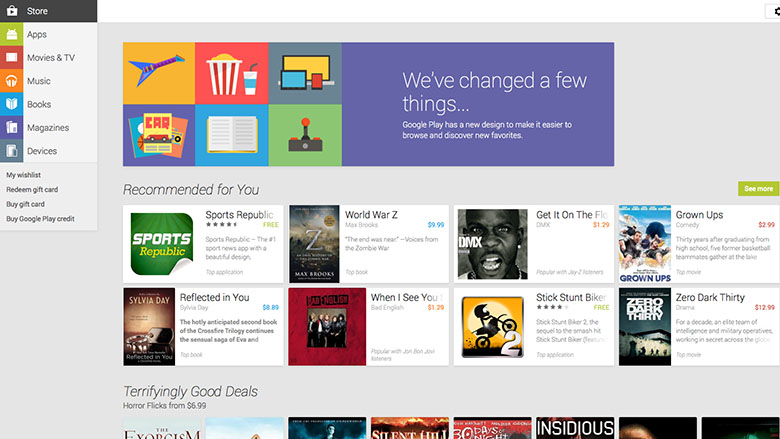
Task: Open the Apps android icon
Action: (11, 34)
